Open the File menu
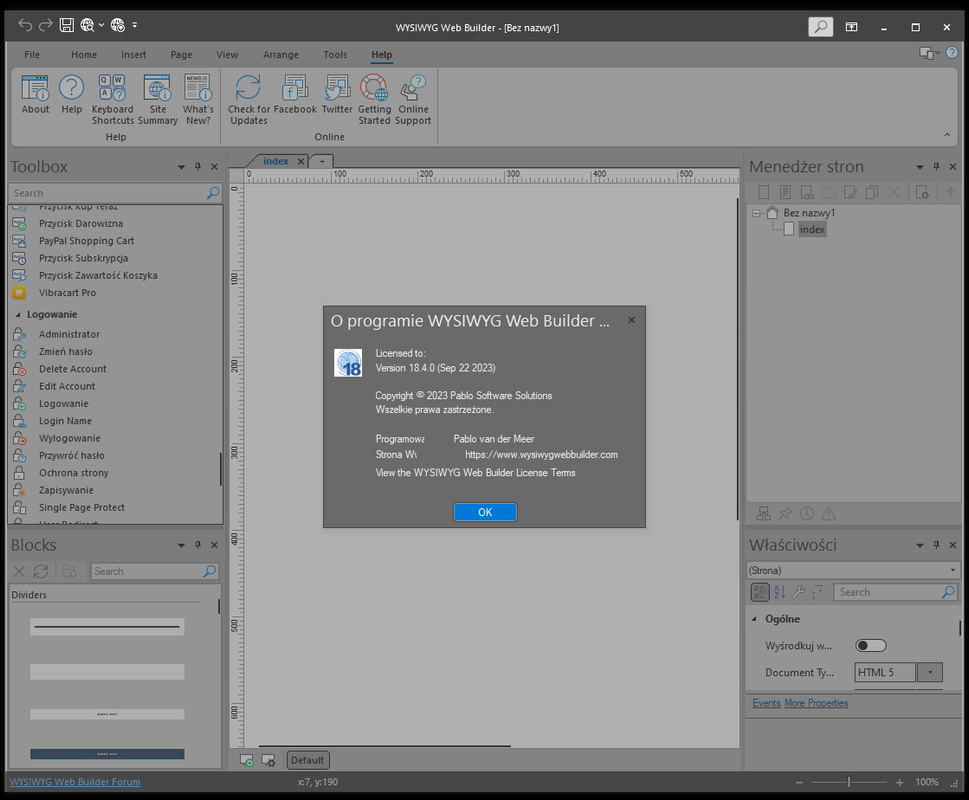Viewport: 969px width, 800px height. point(32,54)
